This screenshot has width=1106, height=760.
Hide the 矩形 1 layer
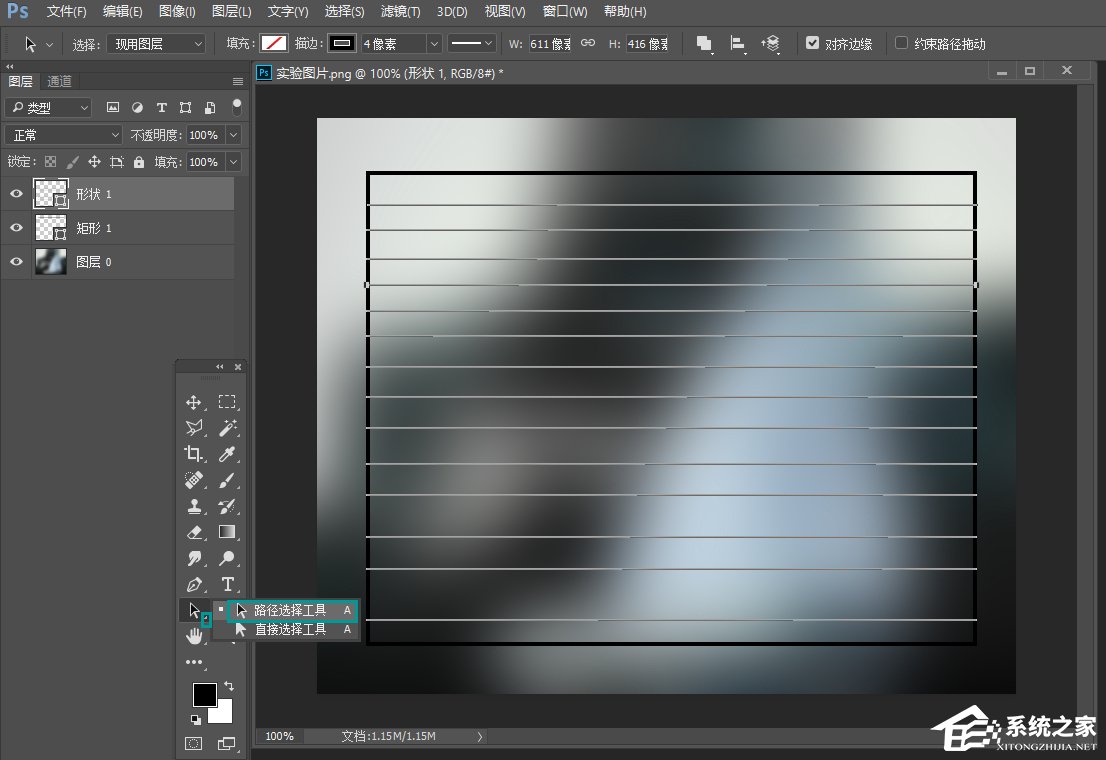pyautogui.click(x=16, y=228)
